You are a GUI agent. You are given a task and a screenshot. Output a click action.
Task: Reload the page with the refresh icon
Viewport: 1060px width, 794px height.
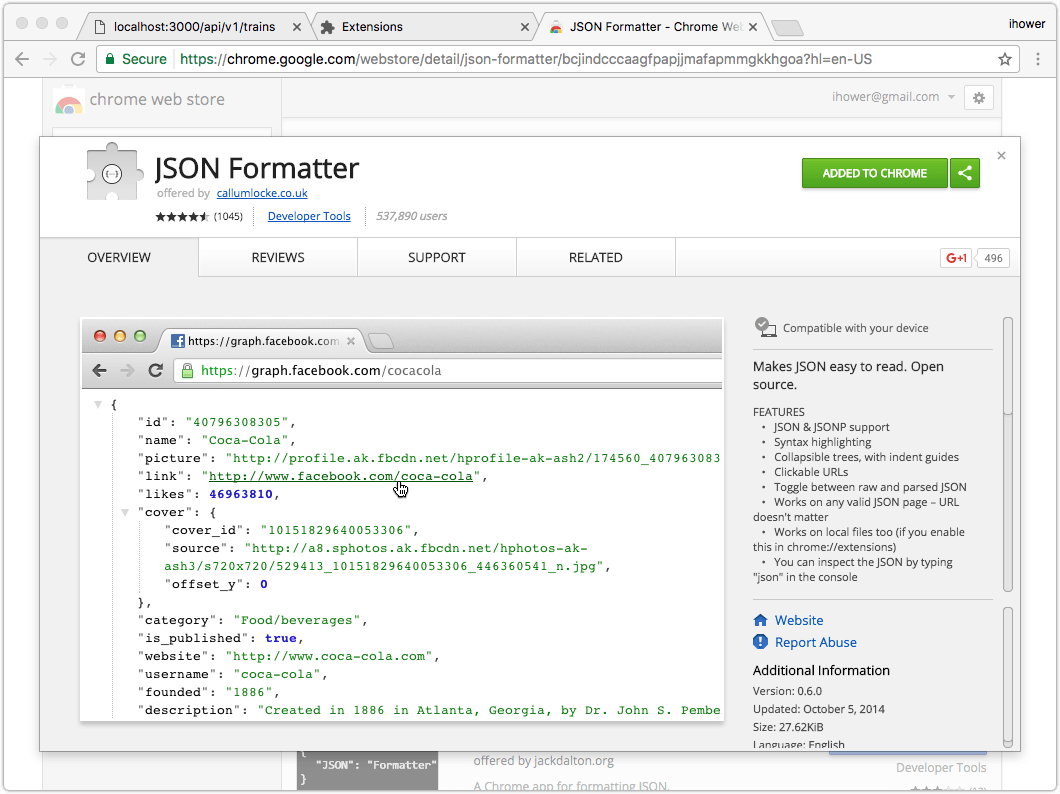click(x=78, y=59)
